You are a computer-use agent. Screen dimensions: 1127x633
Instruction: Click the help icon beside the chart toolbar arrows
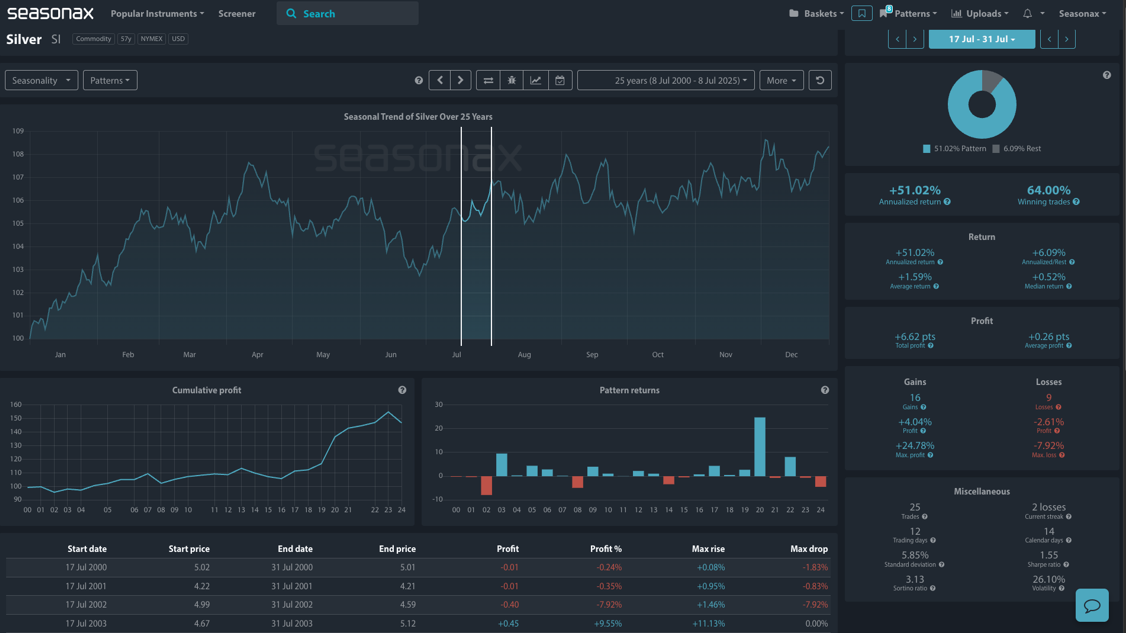point(418,80)
